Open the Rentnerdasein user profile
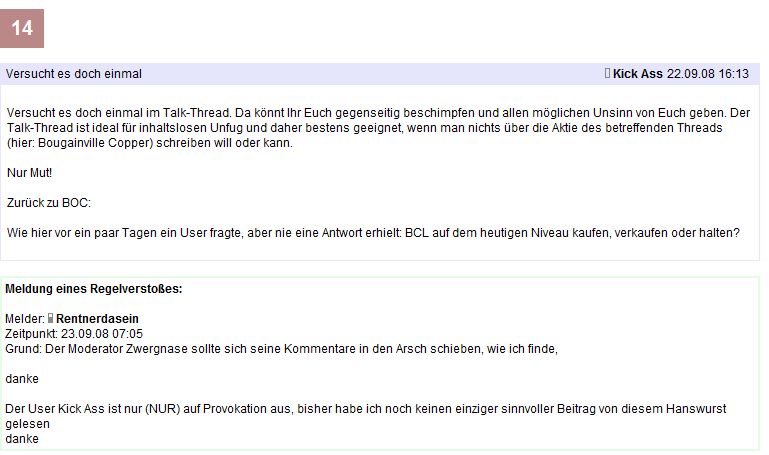Viewport: 769px width, 455px height. pos(97,319)
